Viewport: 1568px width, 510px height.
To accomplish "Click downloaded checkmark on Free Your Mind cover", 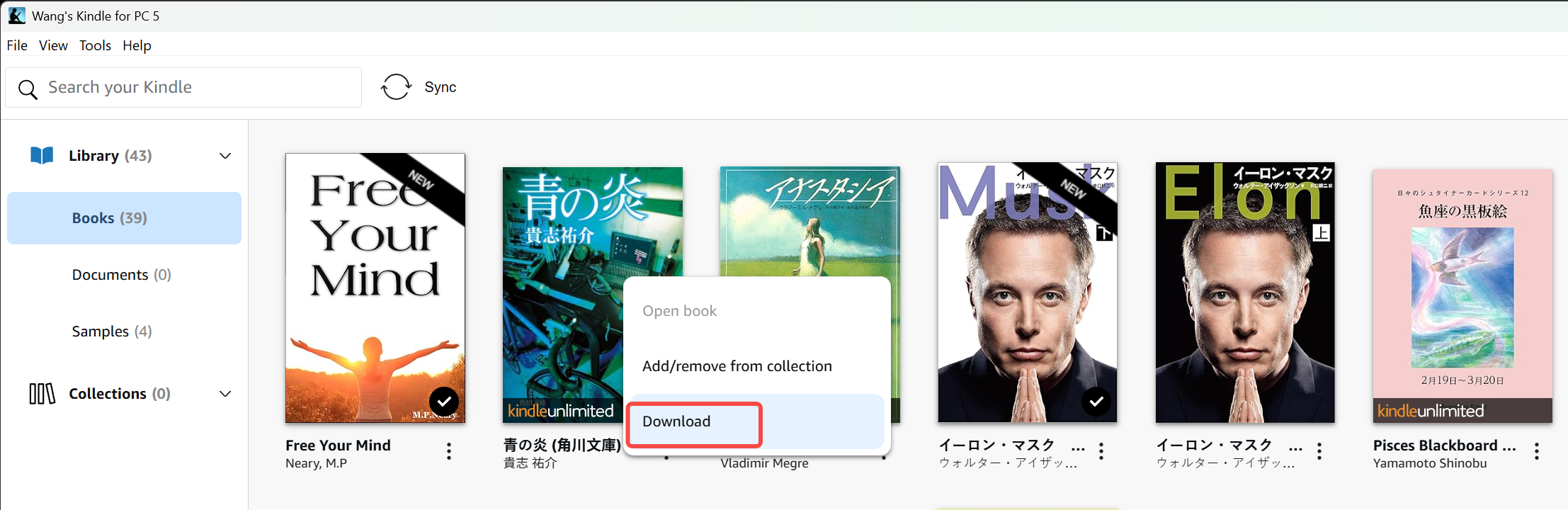I will pos(444,402).
